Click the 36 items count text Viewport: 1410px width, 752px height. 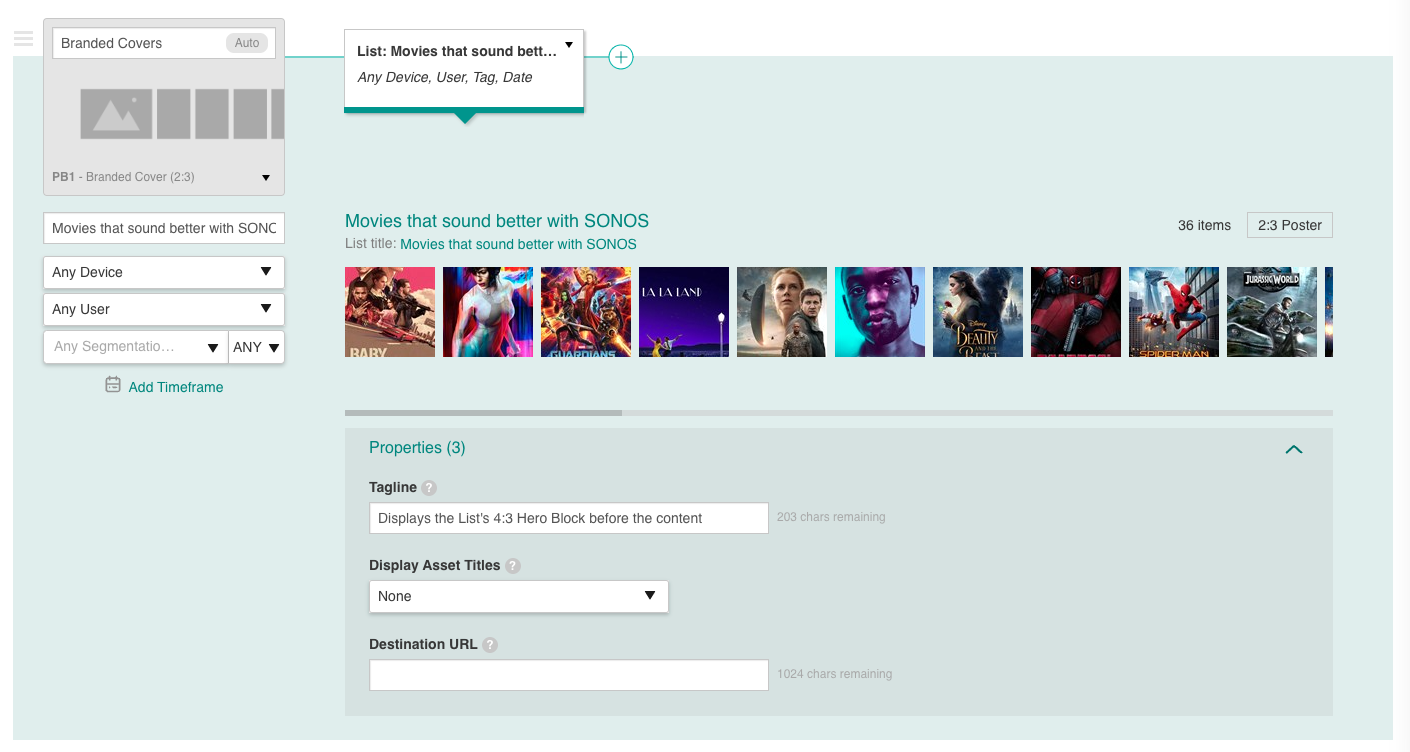1204,225
